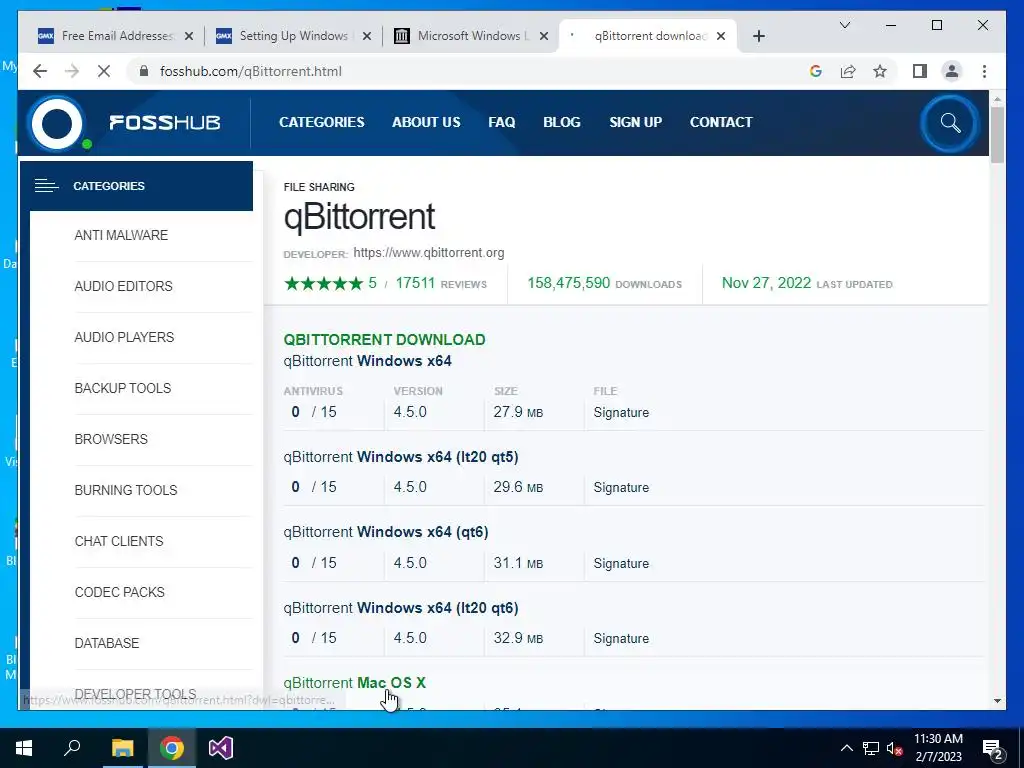The height and width of the screenshot is (768, 1024).
Task: Download qBittorrent Windows x64 (lt20 qt6)
Action: 401,607
